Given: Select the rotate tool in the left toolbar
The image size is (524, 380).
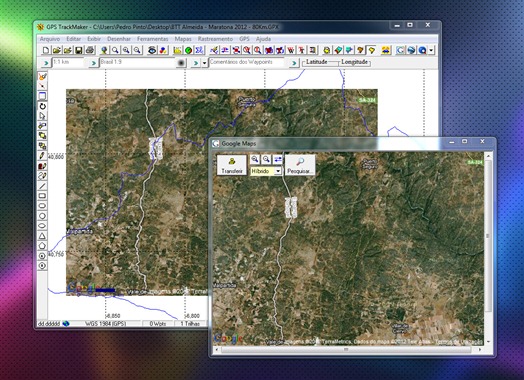Looking at the screenshot, I should click(x=42, y=106).
